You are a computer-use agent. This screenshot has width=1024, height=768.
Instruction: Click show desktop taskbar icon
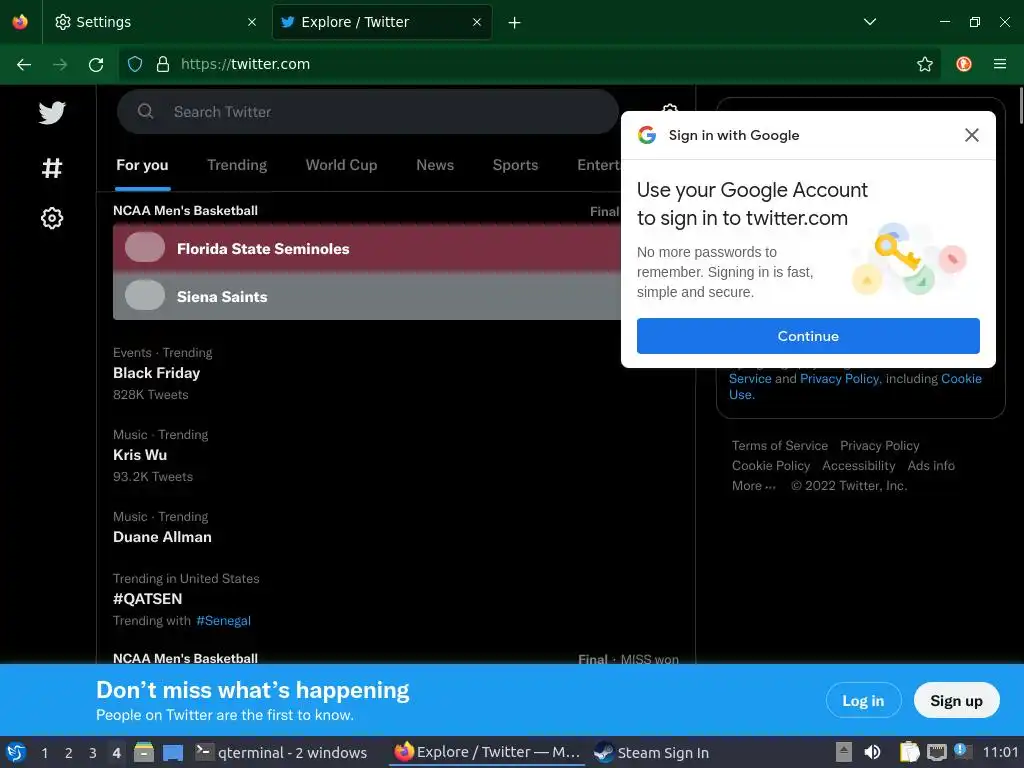(173, 752)
